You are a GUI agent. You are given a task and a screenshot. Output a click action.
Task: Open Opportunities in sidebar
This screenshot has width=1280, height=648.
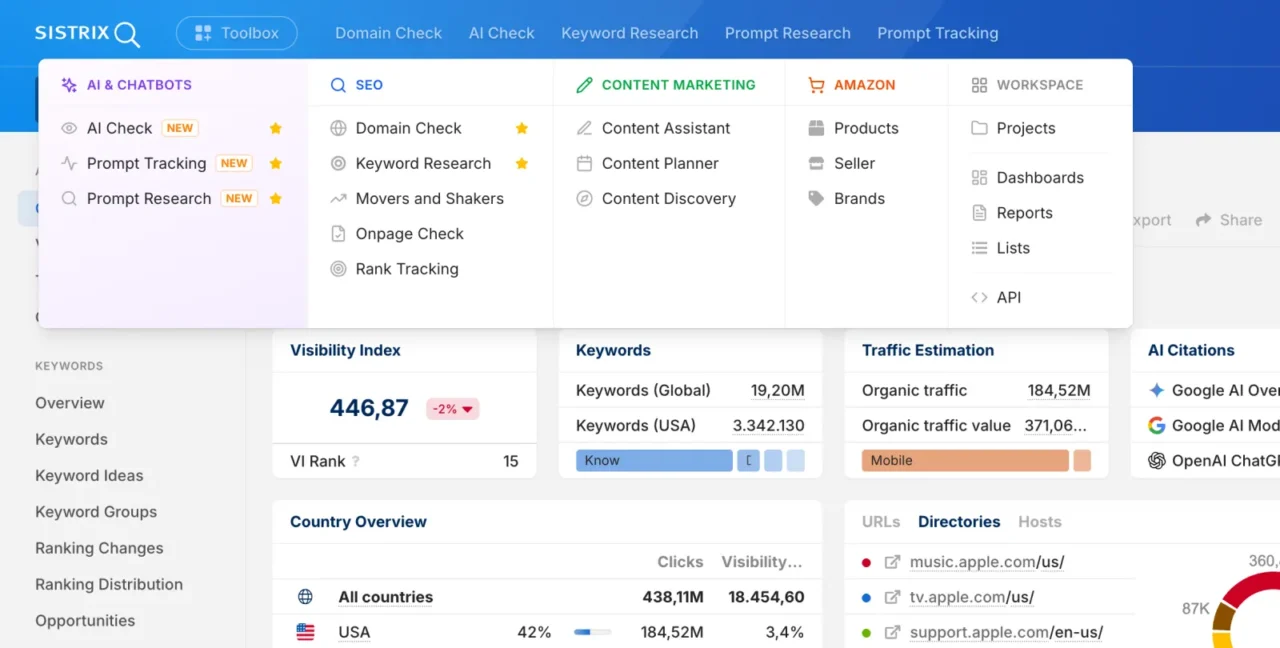[x=85, y=620]
